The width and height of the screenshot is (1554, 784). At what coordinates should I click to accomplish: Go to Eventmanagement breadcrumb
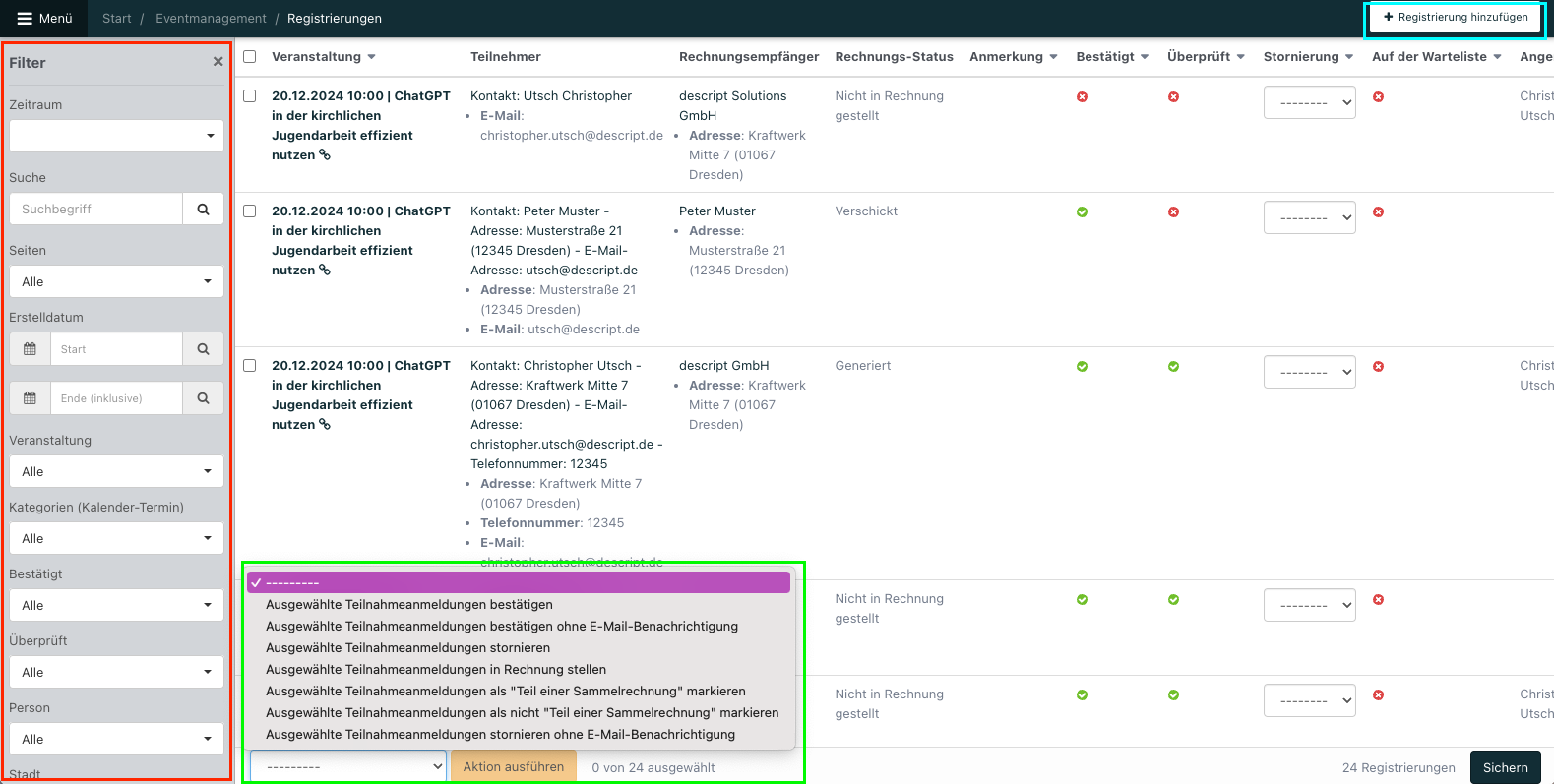pyautogui.click(x=211, y=18)
